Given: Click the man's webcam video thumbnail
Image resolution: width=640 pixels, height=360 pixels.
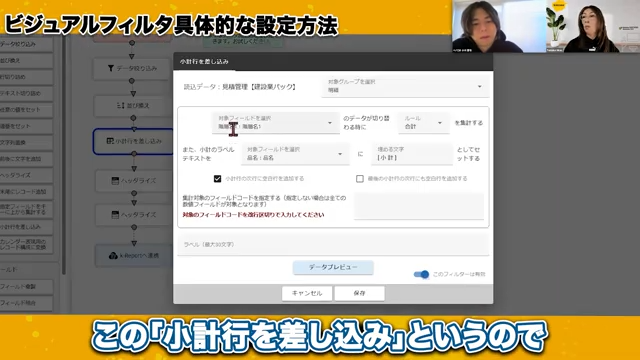Looking at the screenshot, I should (499, 26).
